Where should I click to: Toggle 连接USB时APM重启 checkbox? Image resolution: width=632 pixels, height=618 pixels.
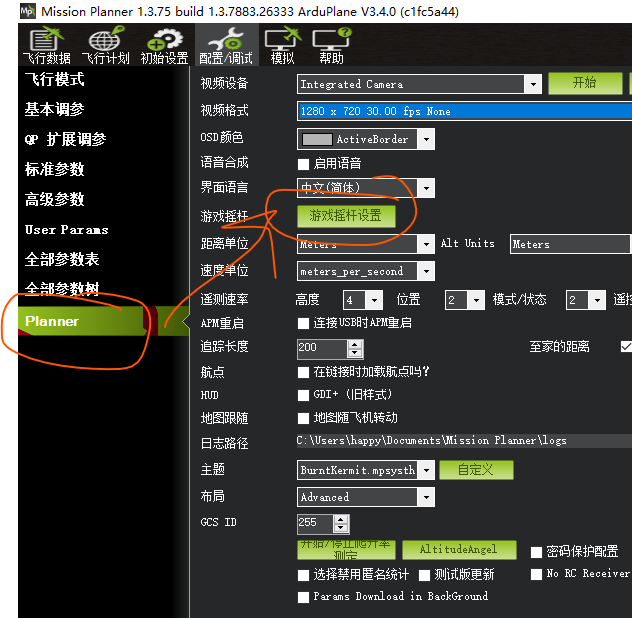click(x=303, y=323)
